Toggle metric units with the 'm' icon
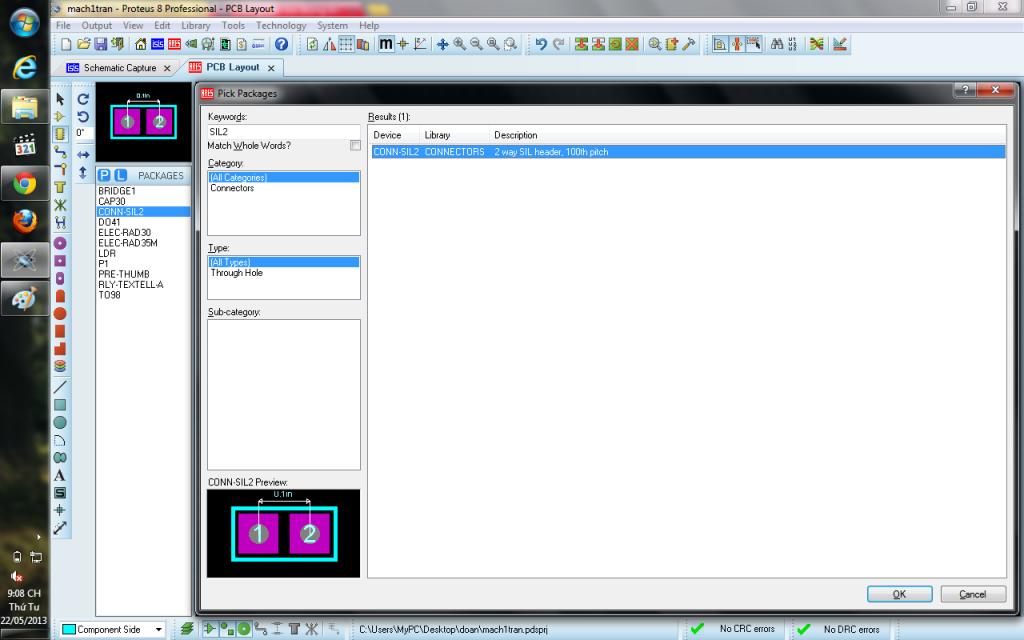Screen dimensions: 1024x640 pos(386,44)
